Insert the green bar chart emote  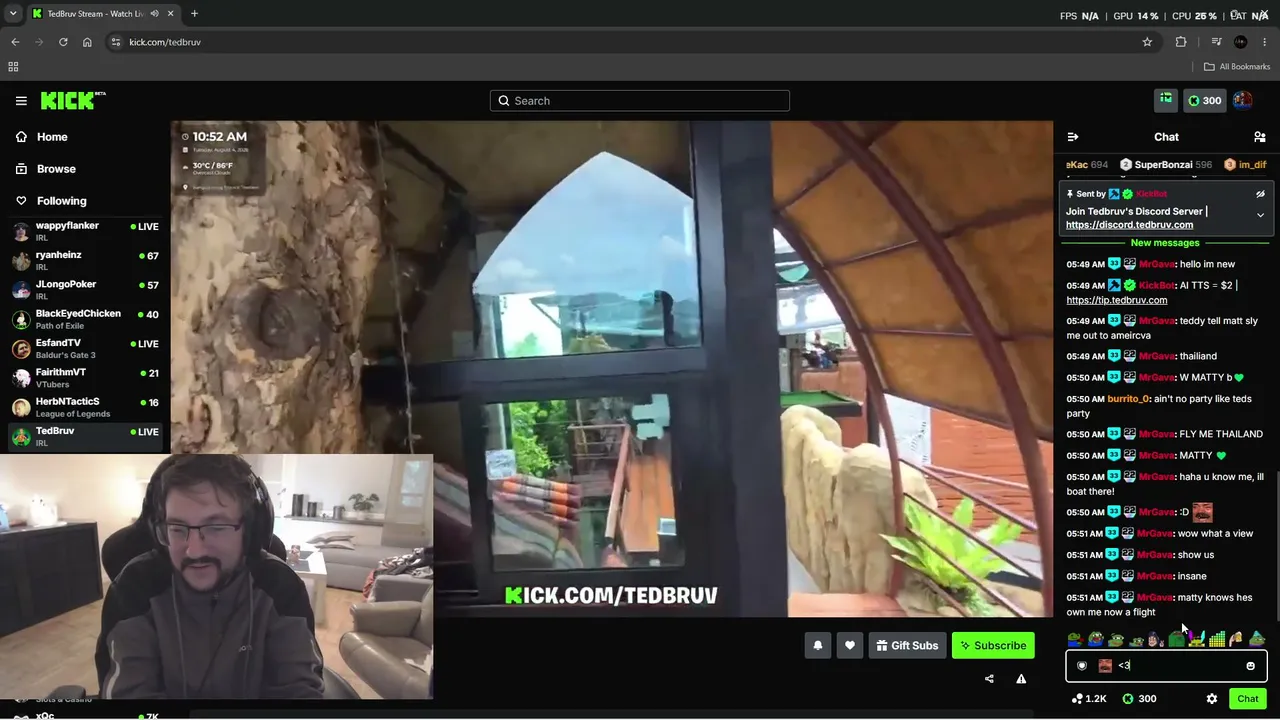tap(1217, 640)
